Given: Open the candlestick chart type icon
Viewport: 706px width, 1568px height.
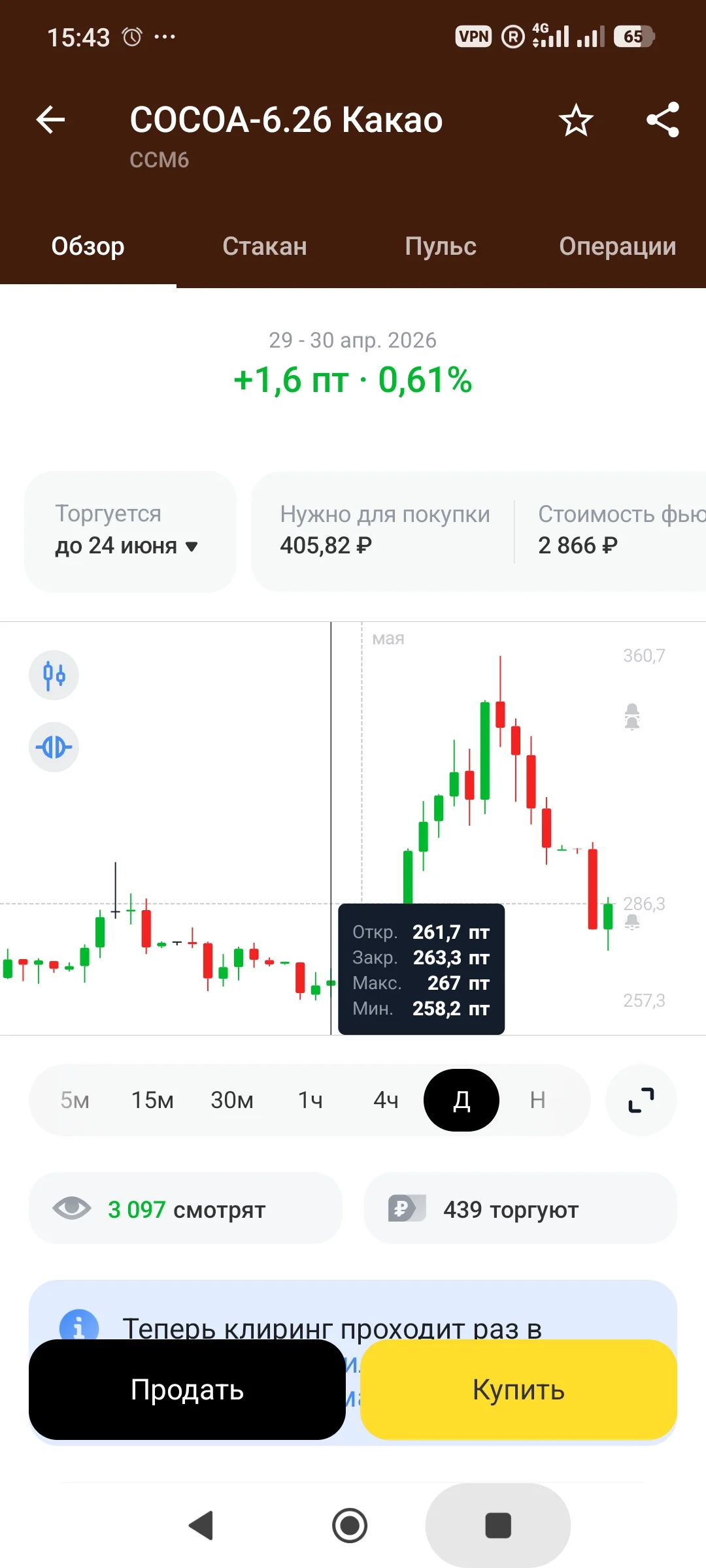Looking at the screenshot, I should coord(54,675).
